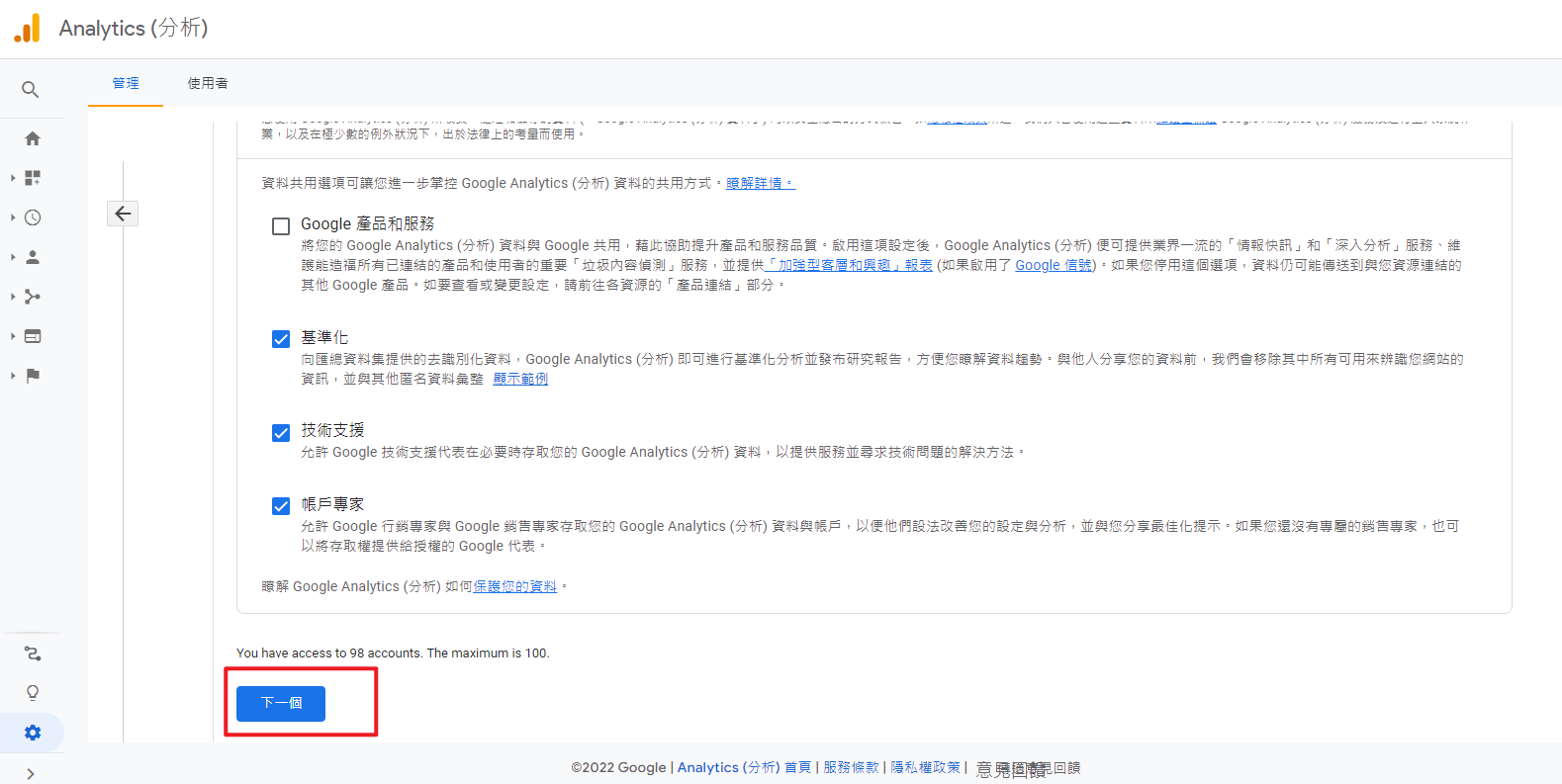Click the Google Analytics logo
The height and width of the screenshot is (784, 1562).
coord(28,28)
